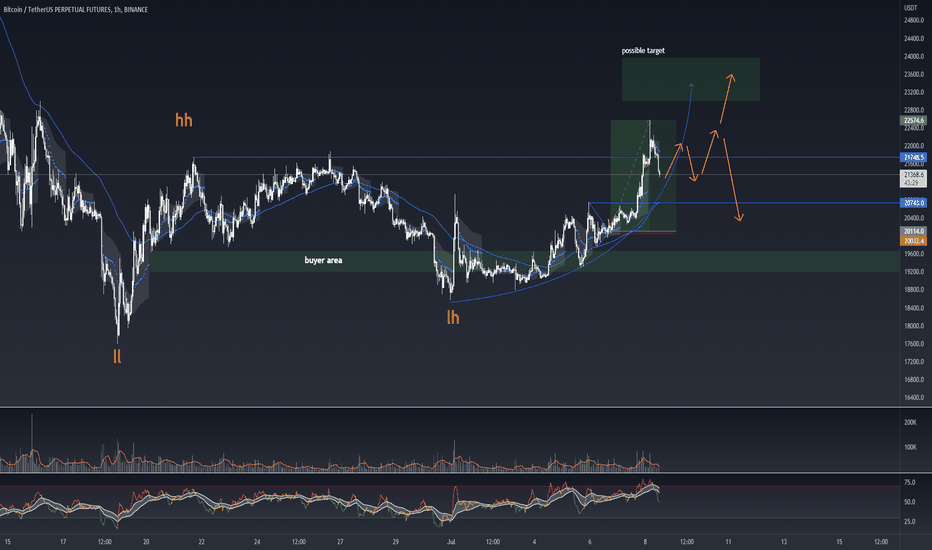Click the orange "hh" annotation
This screenshot has width=932, height=550.
click(184, 120)
